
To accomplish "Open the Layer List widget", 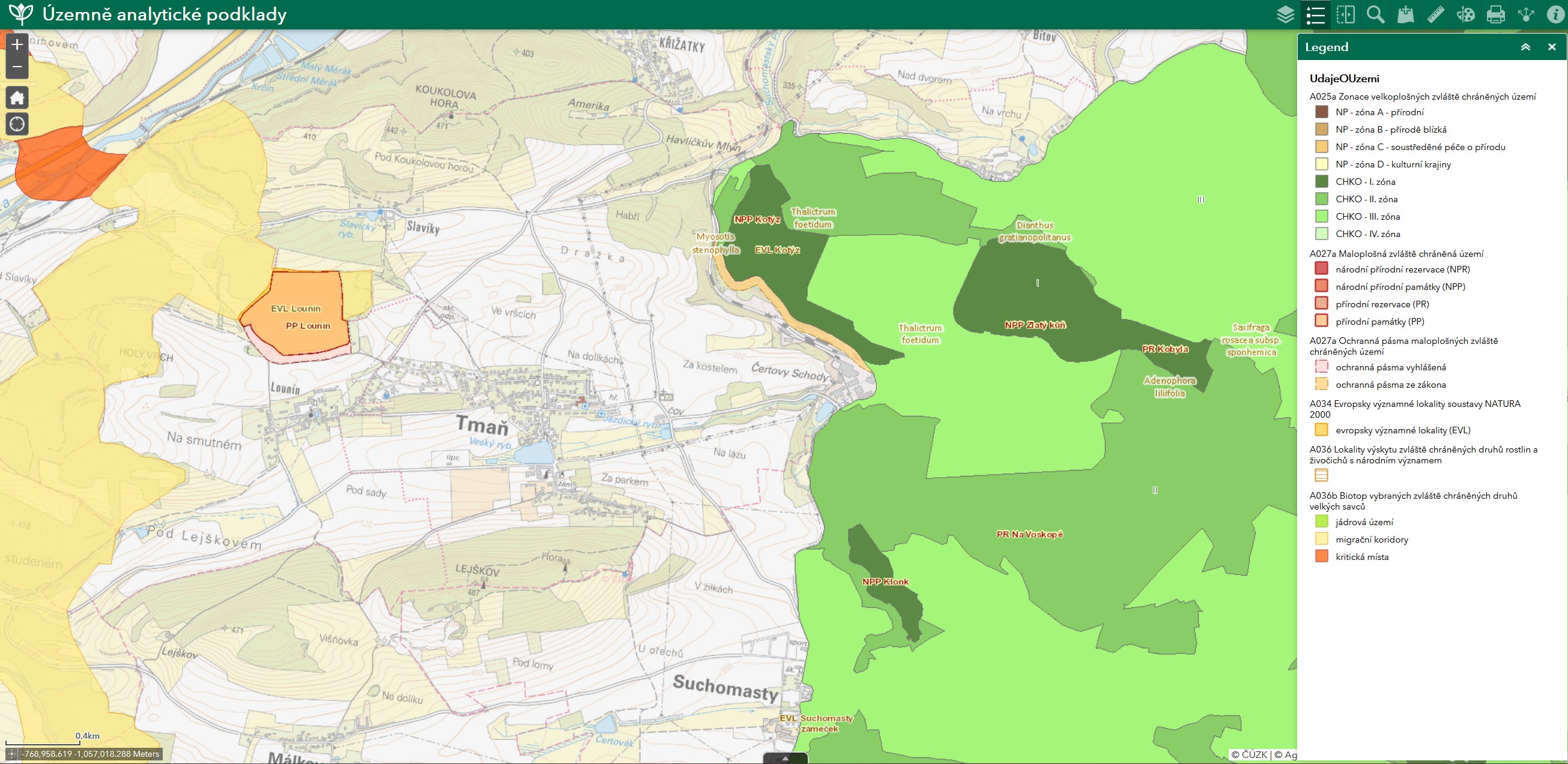I will click(x=1285, y=14).
